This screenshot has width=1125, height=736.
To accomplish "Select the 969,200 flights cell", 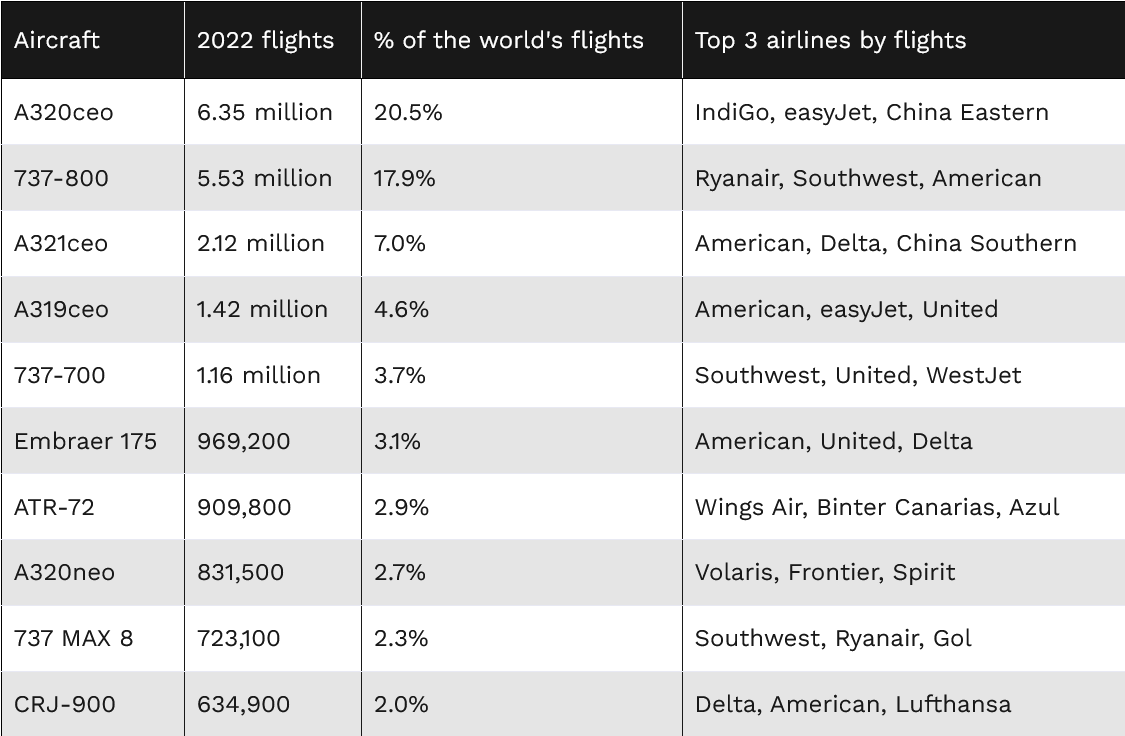I will coord(244,441).
